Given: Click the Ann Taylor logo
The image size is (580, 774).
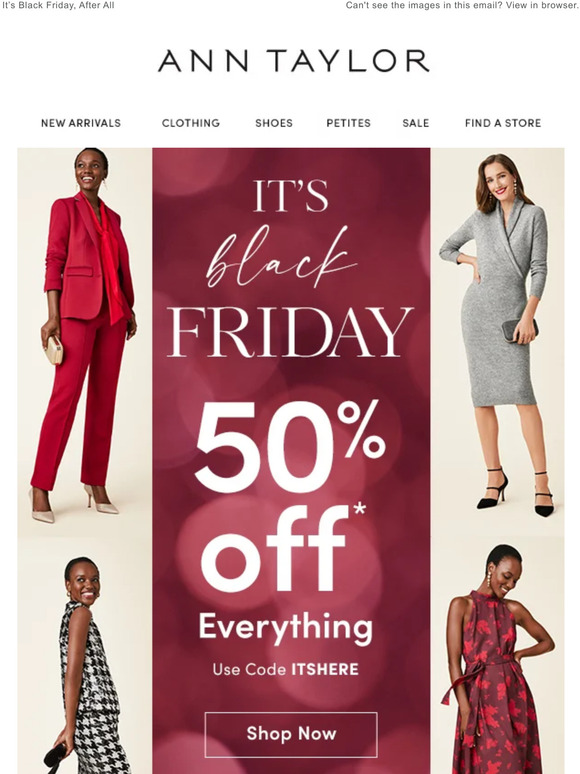Looking at the screenshot, I should pos(293,61).
